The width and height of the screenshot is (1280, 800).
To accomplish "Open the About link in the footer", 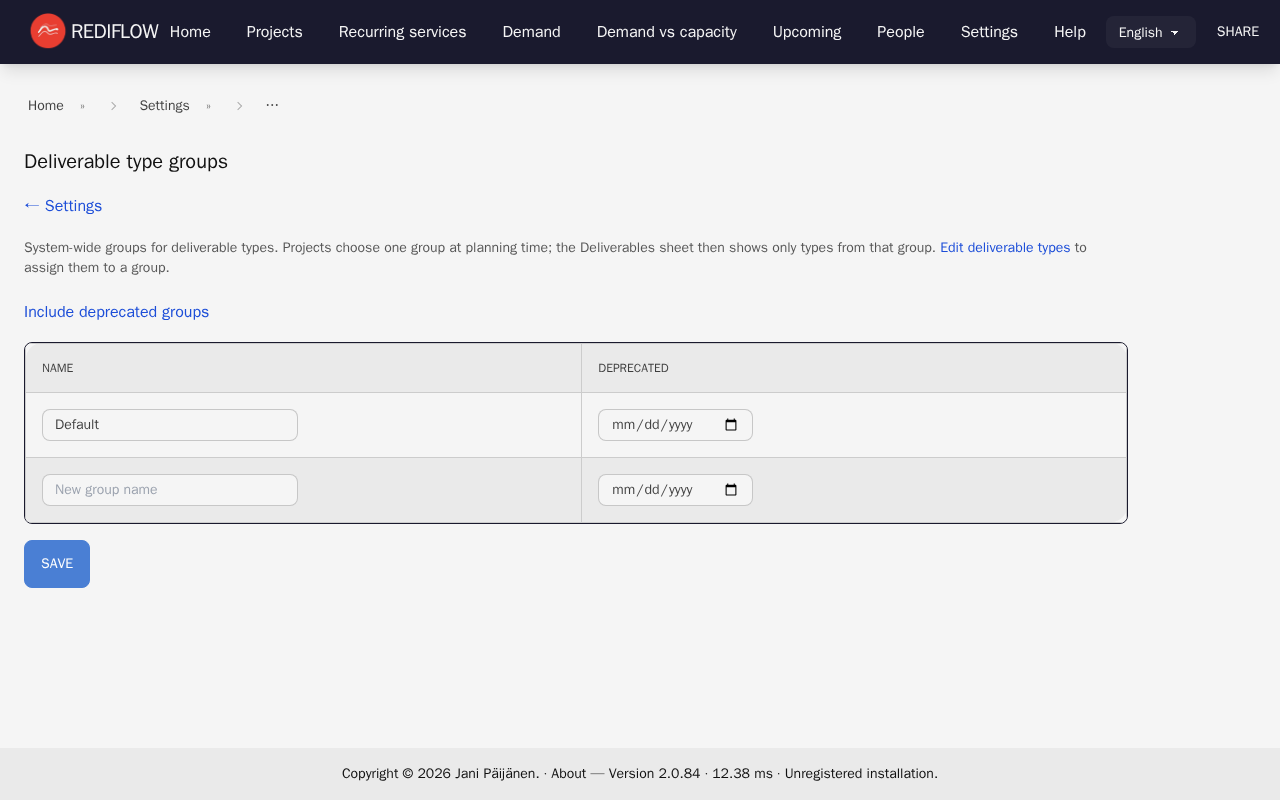I will tap(568, 773).
